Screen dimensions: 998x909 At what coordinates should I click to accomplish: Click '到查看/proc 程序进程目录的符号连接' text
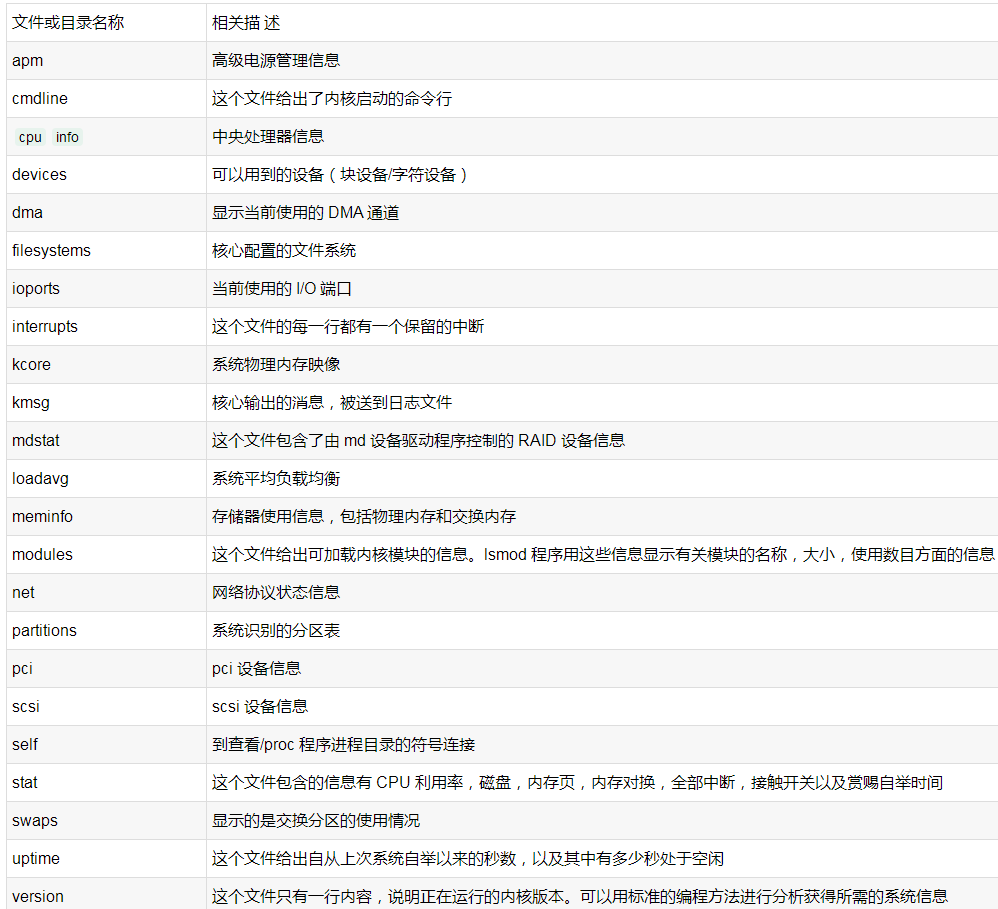[343, 744]
